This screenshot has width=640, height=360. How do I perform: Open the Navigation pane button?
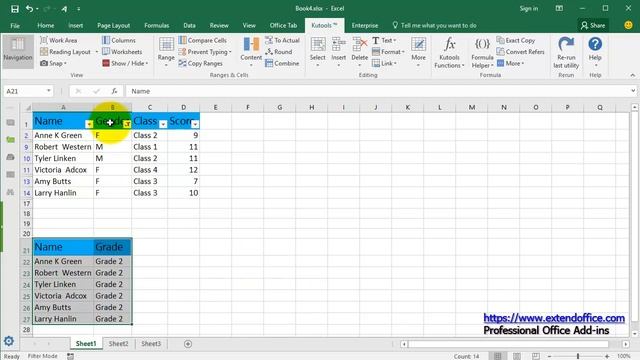pos(18,51)
